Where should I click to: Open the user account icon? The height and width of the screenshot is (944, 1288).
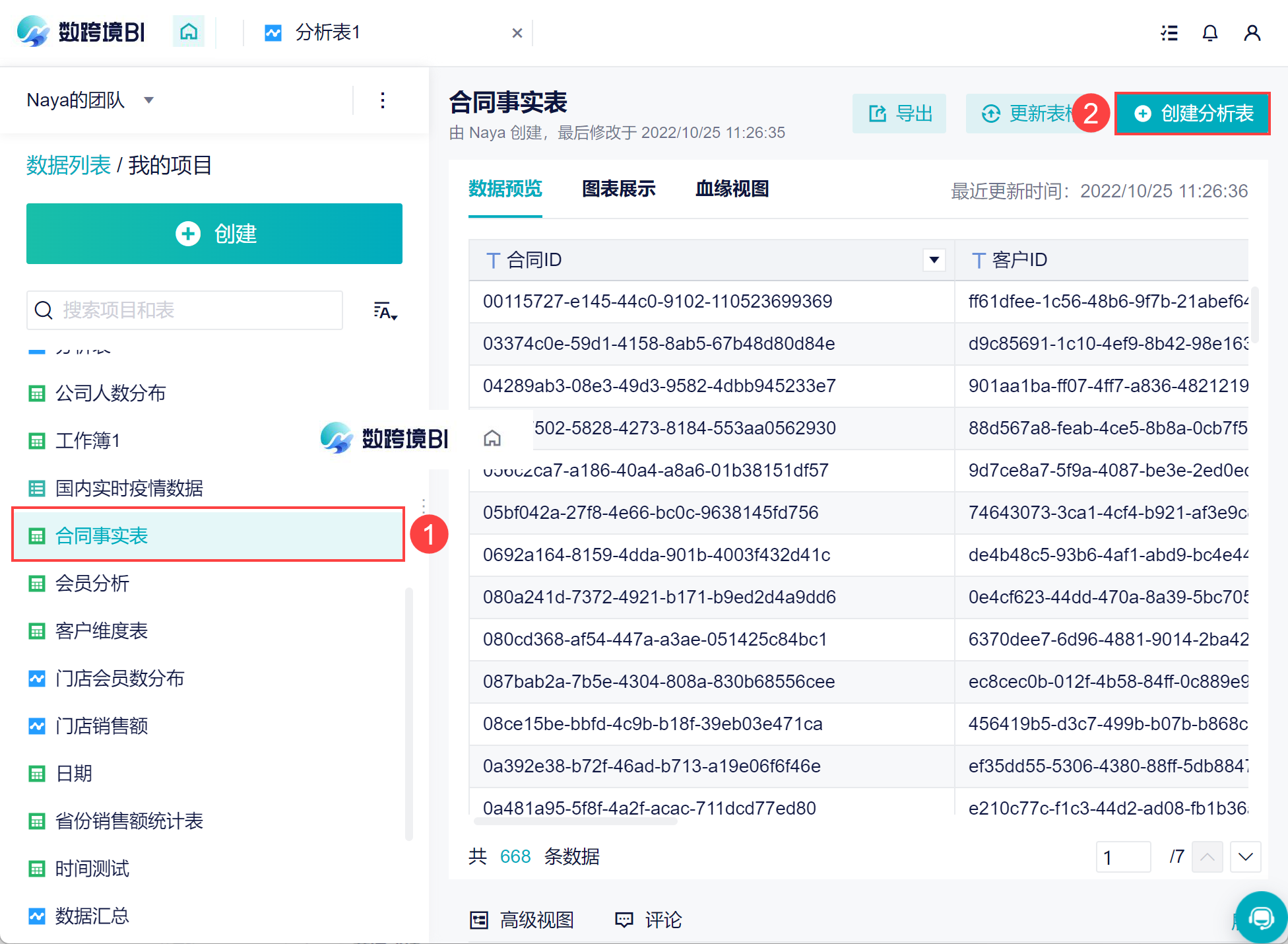pos(1252,33)
